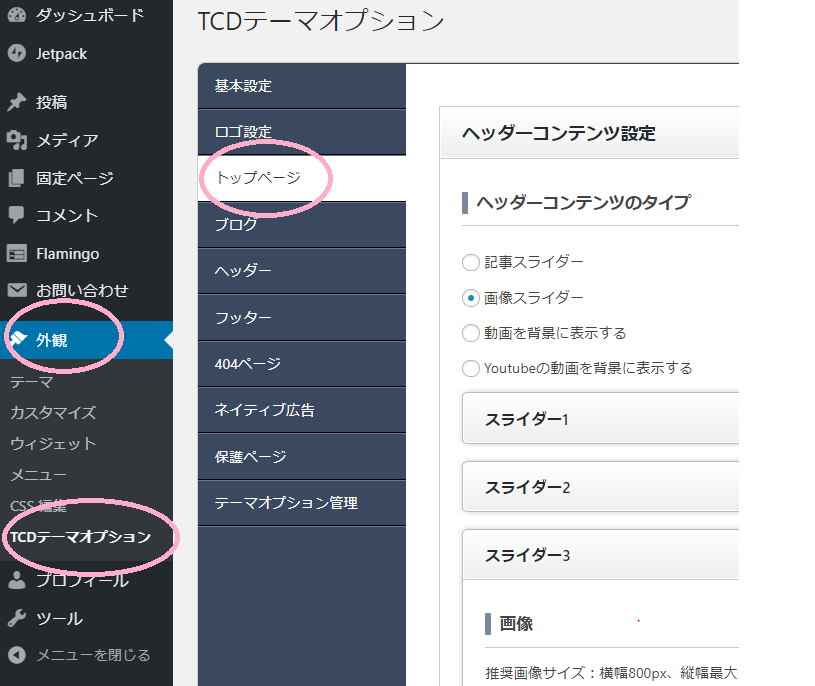Image resolution: width=815 pixels, height=686 pixels.
Task: Click the Flamingo form icon
Action: pos(17,254)
